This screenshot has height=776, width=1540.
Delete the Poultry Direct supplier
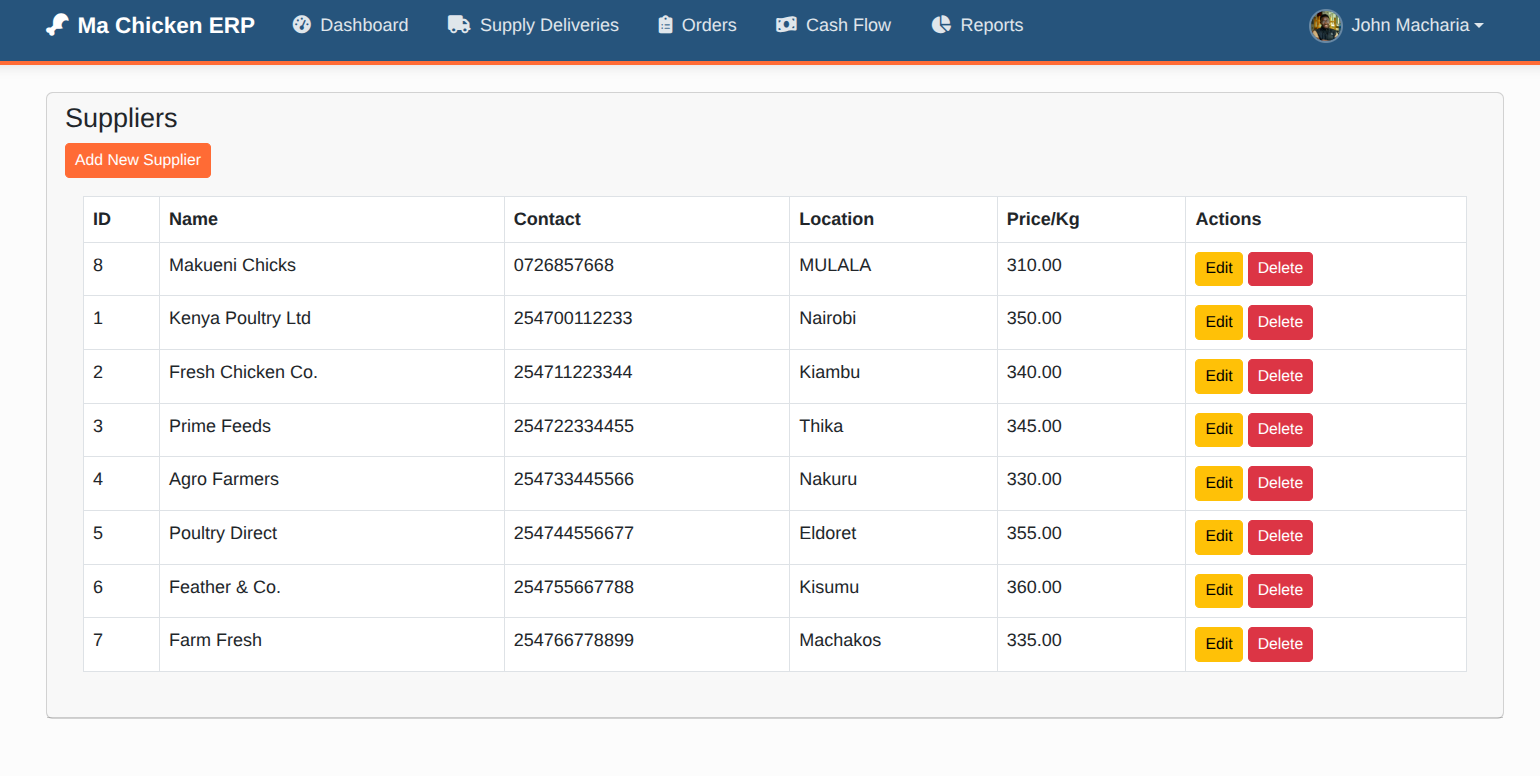tap(1280, 536)
